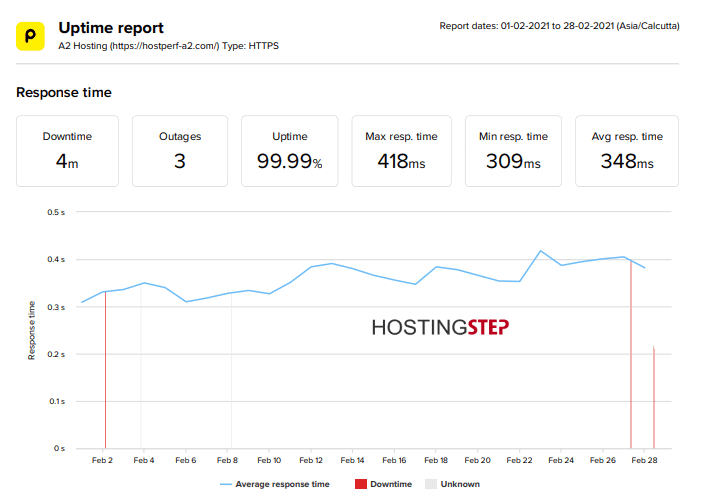Click the Feb 8 x-axis label
Screen dimensions: 707x498
tap(227, 460)
